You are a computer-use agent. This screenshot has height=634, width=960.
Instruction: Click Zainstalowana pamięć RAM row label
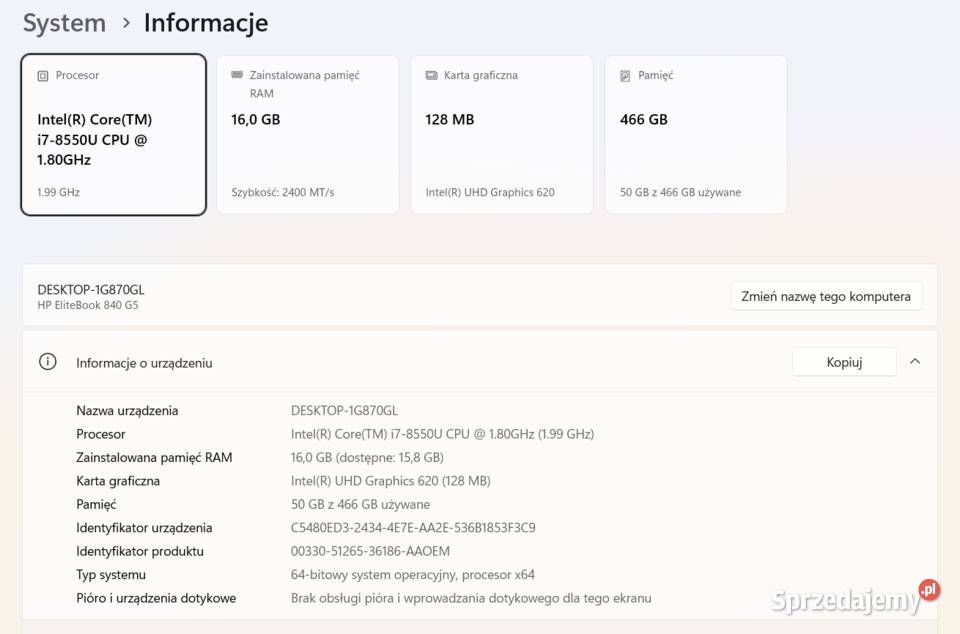(154, 457)
